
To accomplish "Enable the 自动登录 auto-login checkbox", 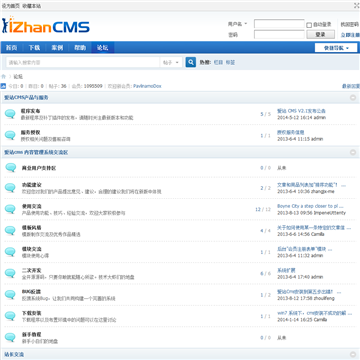I will point(309,25).
